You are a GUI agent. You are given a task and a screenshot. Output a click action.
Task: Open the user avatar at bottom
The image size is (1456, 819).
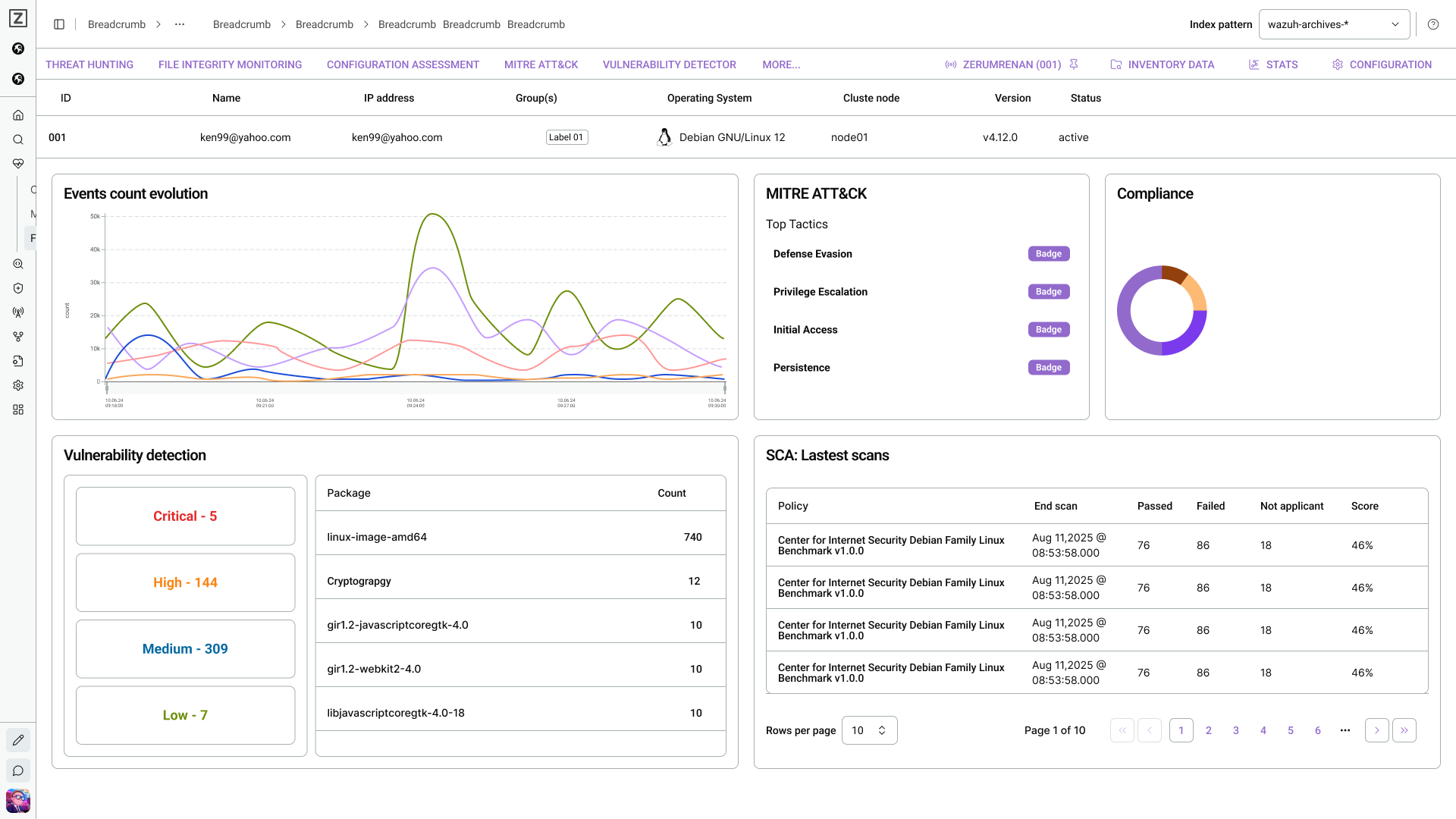pos(18,801)
